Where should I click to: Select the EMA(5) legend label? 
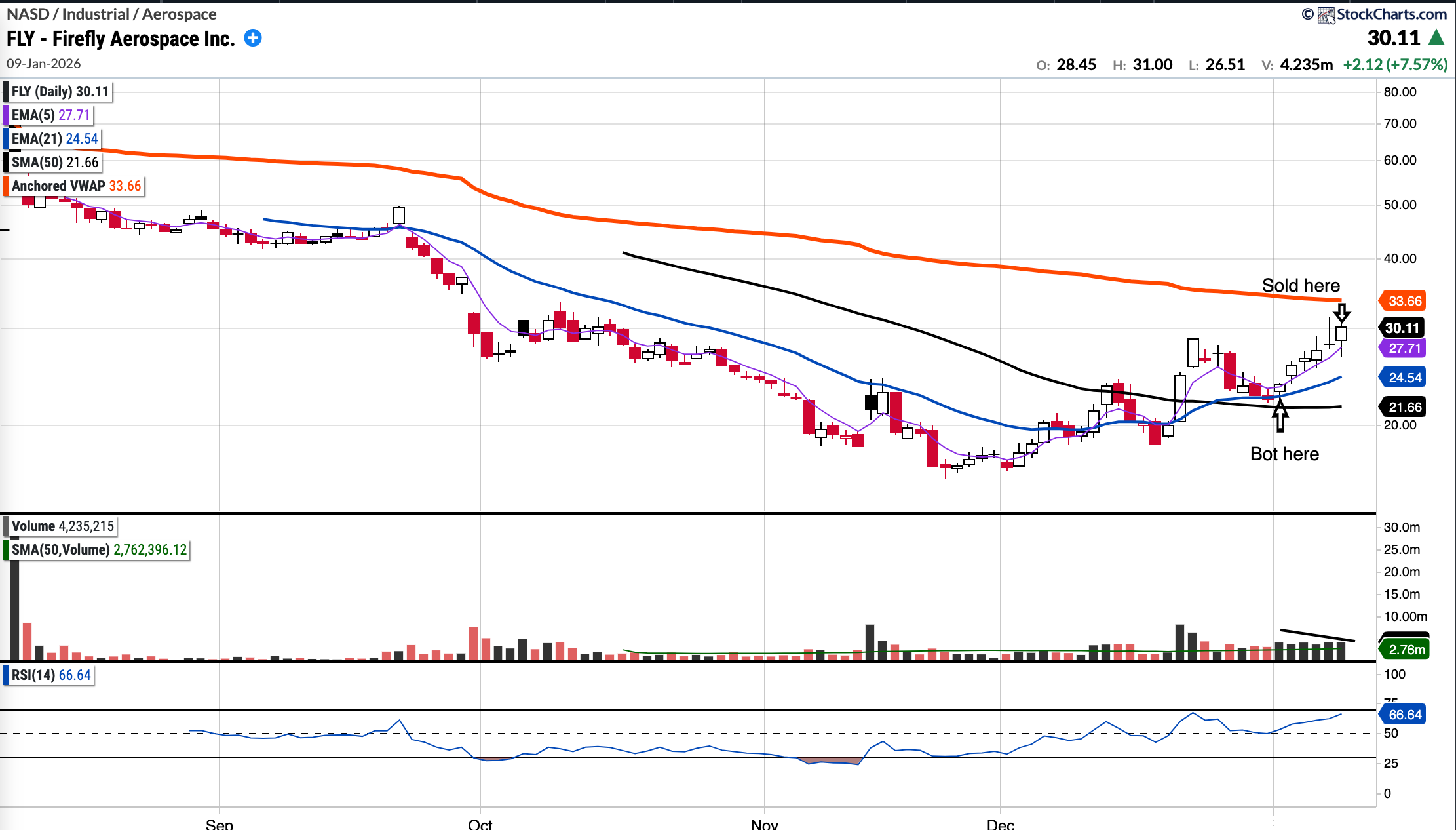click(x=50, y=115)
